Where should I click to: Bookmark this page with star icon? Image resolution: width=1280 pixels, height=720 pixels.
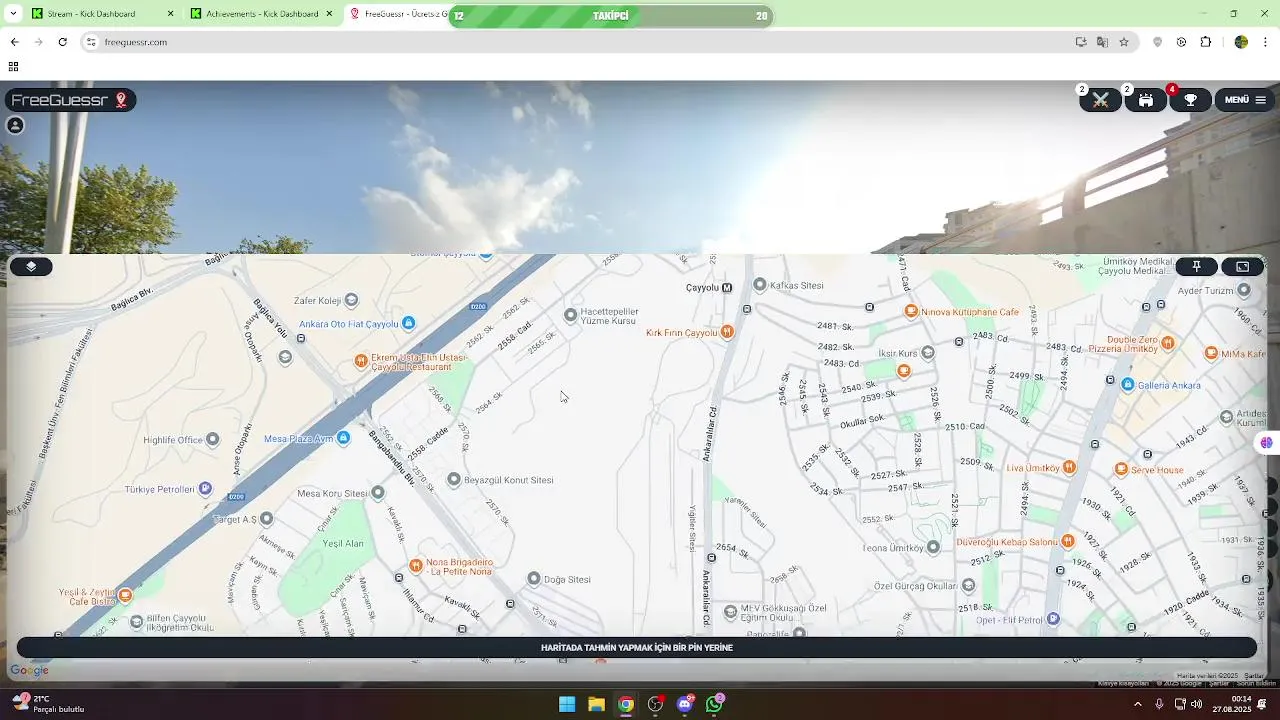pyautogui.click(x=1124, y=42)
